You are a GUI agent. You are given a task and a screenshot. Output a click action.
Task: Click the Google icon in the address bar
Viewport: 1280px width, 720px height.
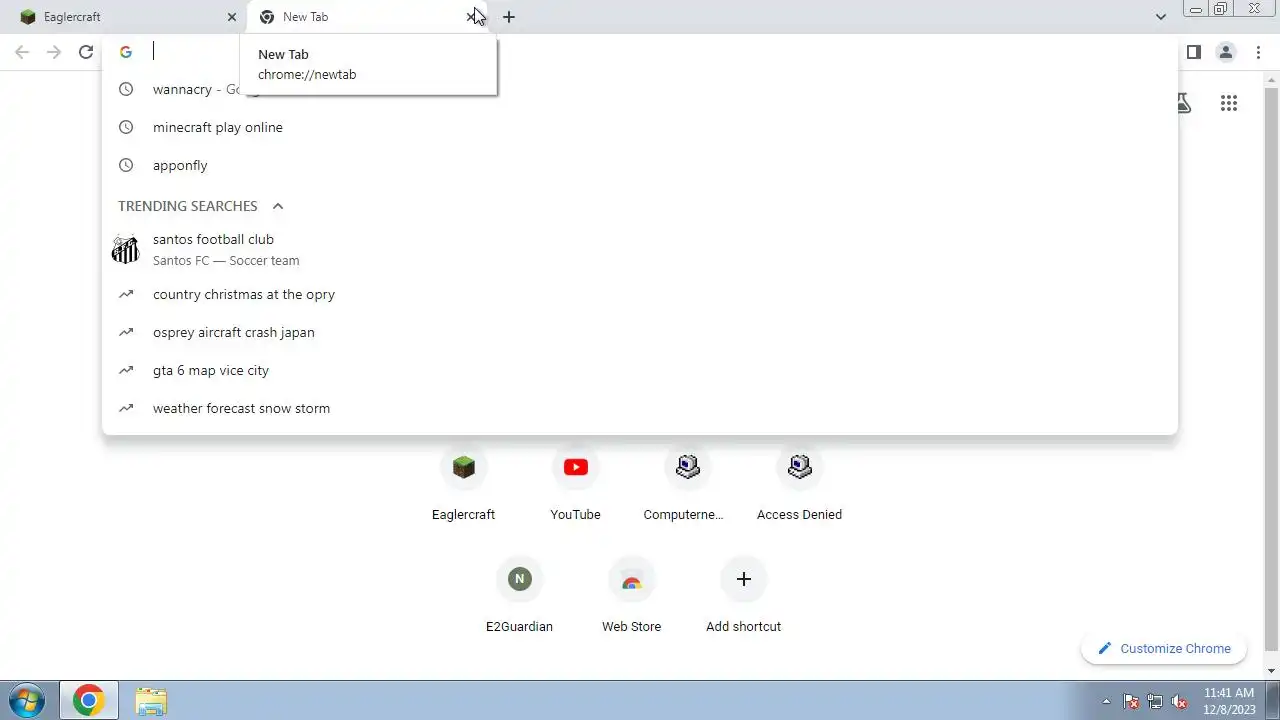[126, 52]
